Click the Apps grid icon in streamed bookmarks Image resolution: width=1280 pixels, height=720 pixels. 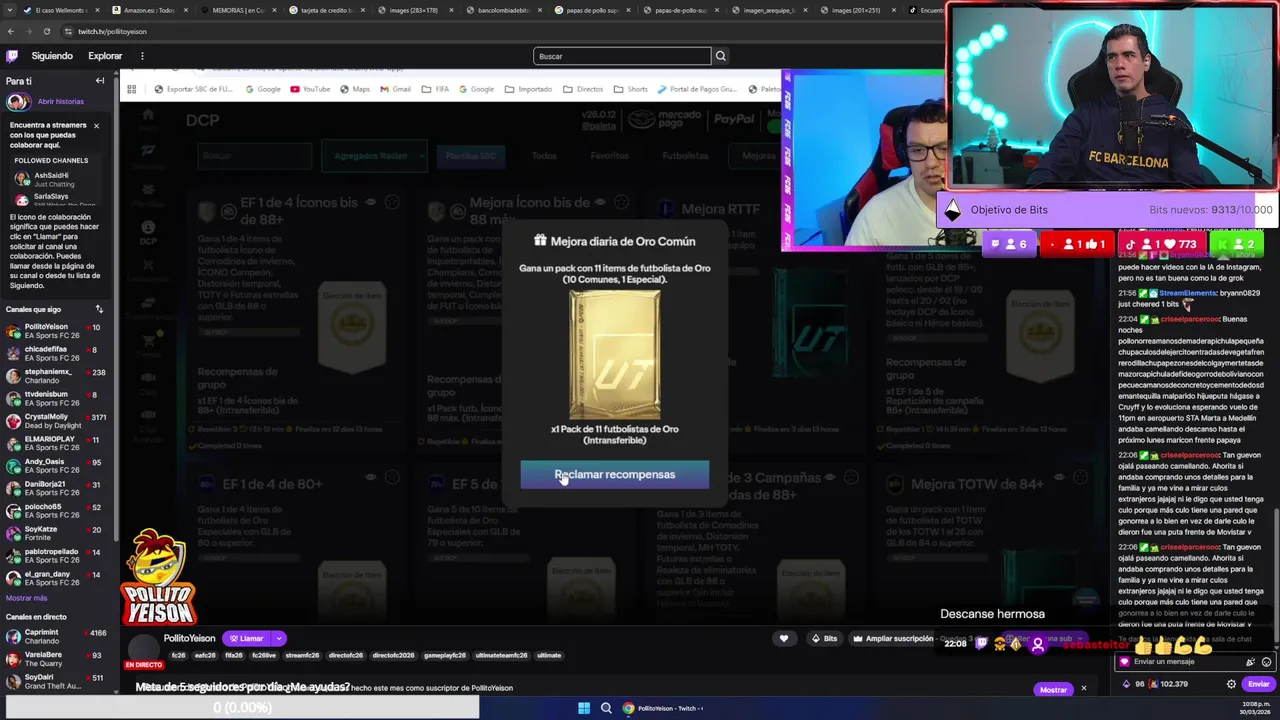[131, 89]
